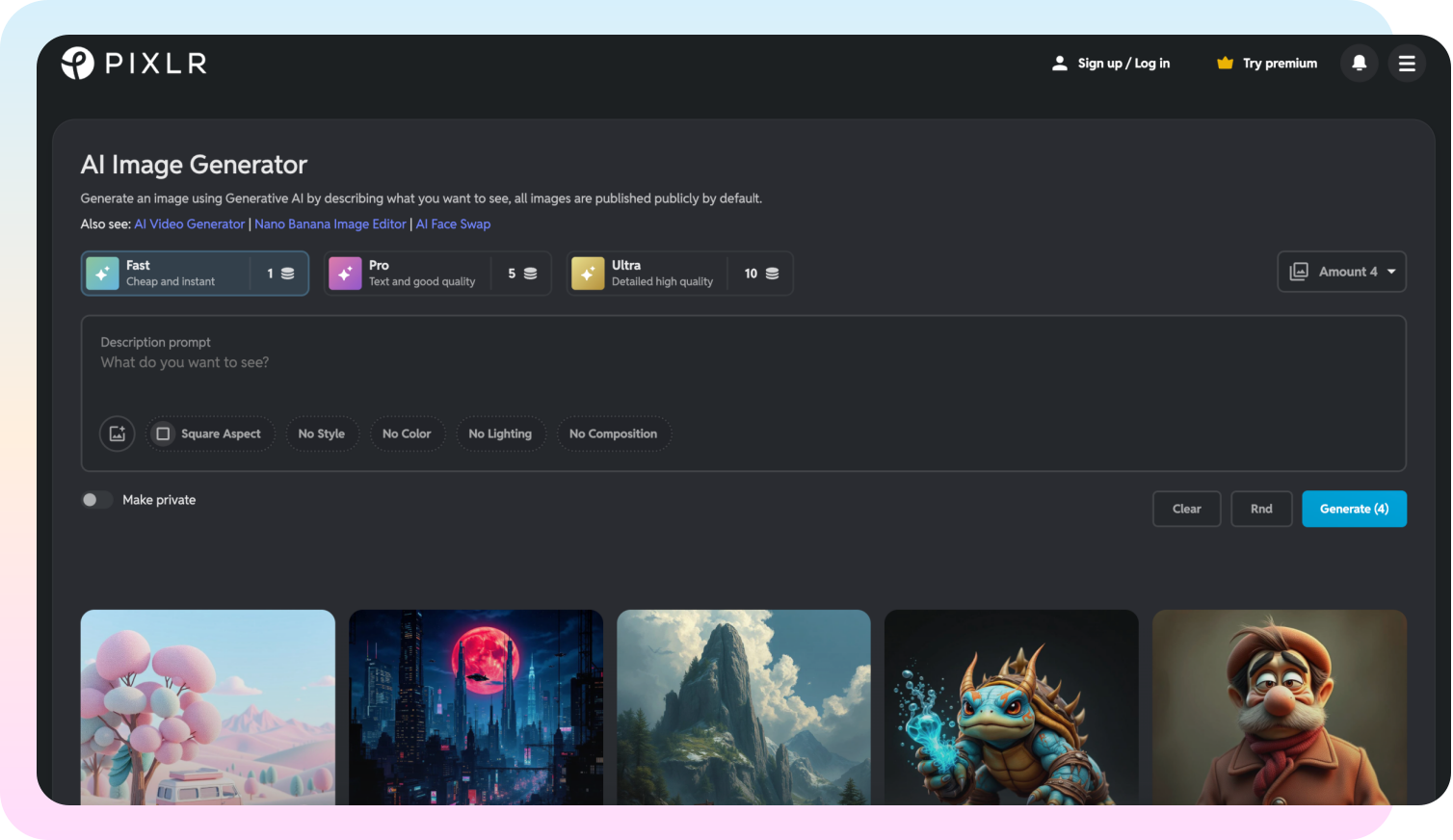Image resolution: width=1453 pixels, height=840 pixels.
Task: Open the No Style selector
Action: 322,433
